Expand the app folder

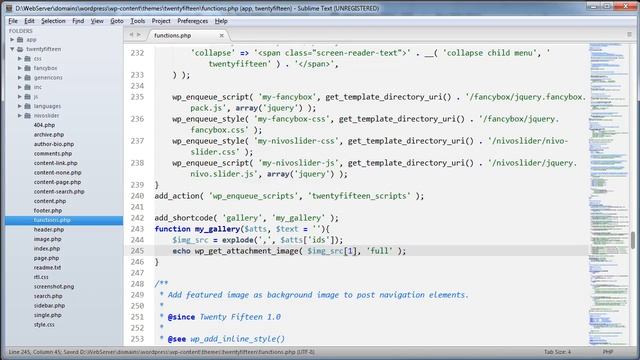click(12, 40)
